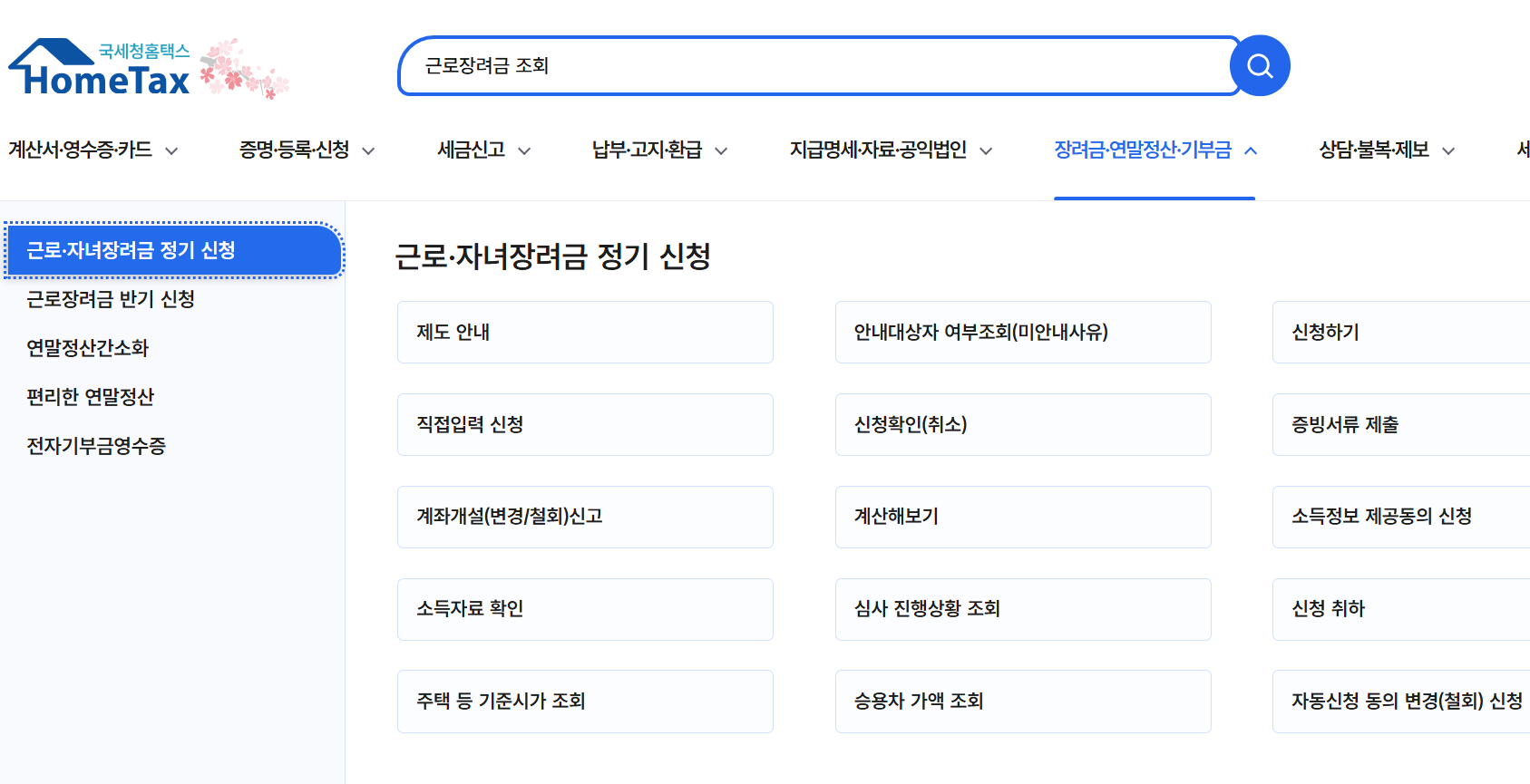
Task: Open 전자기부금영수증 in sidebar
Action: (x=96, y=446)
